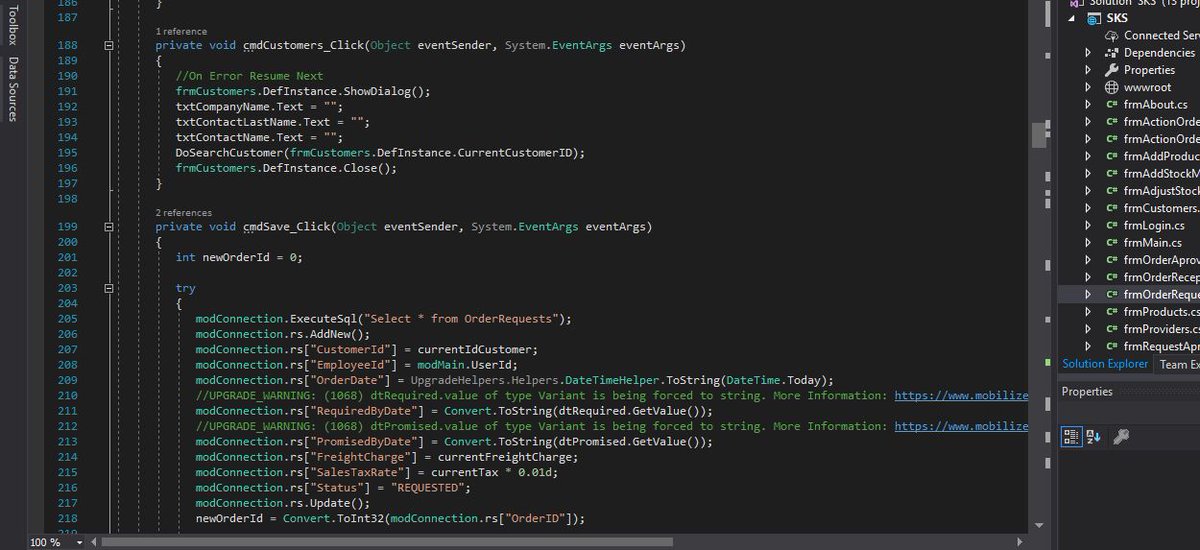Show the 1 reference CodeLens link
This screenshot has height=550, width=1200.
(181, 32)
